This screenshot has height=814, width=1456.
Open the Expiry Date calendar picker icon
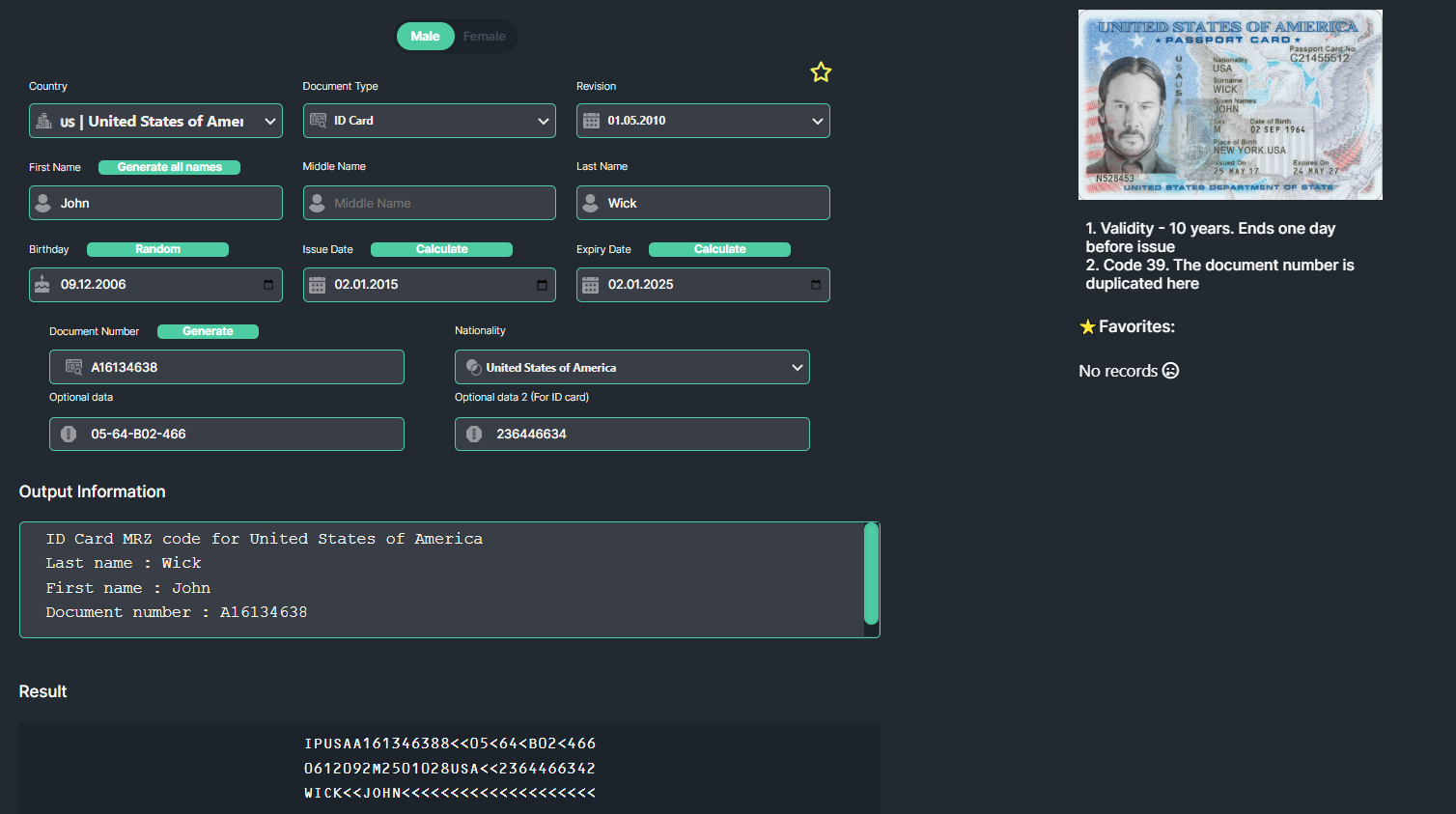coord(816,285)
